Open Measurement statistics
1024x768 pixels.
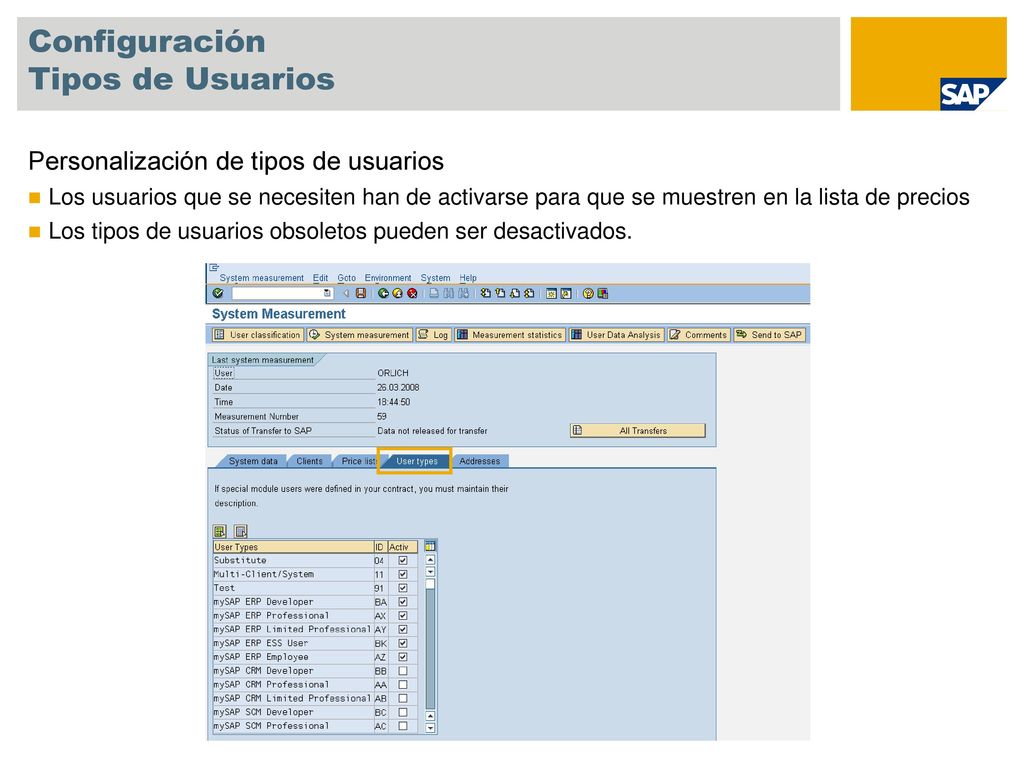[510, 335]
